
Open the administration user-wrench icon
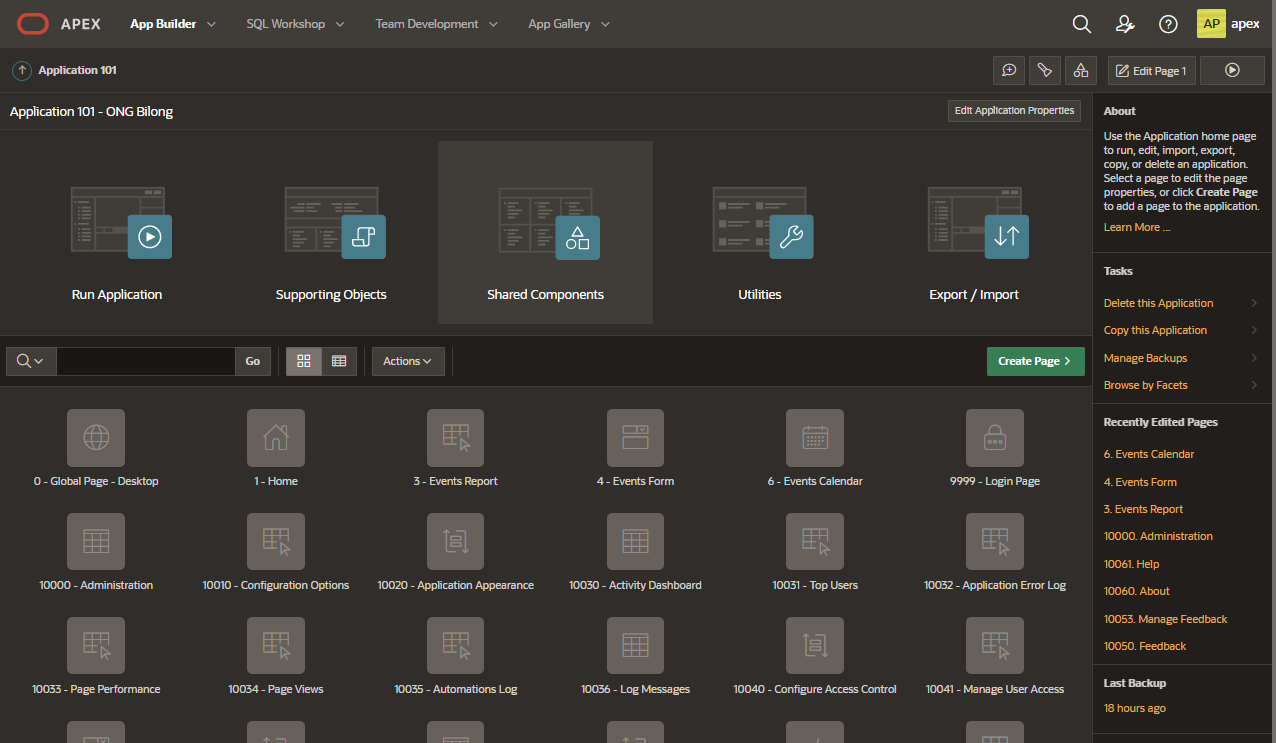(1125, 24)
